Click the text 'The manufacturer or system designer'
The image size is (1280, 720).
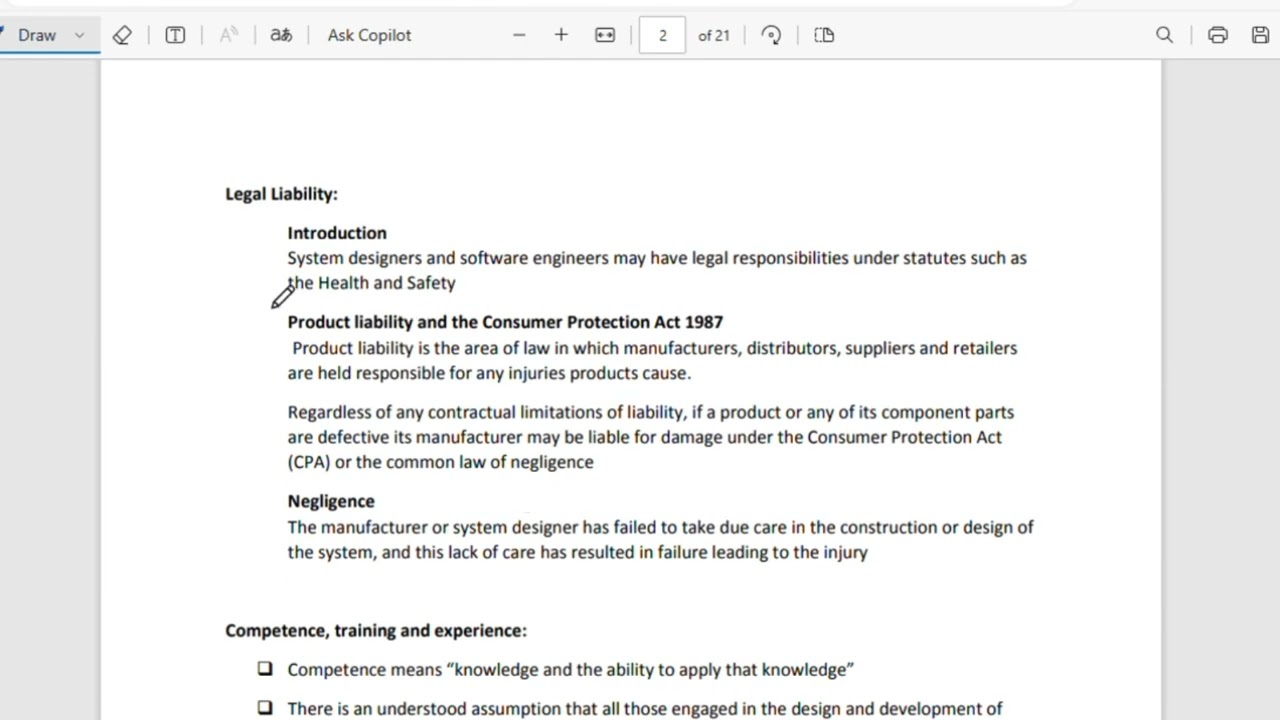(433, 527)
